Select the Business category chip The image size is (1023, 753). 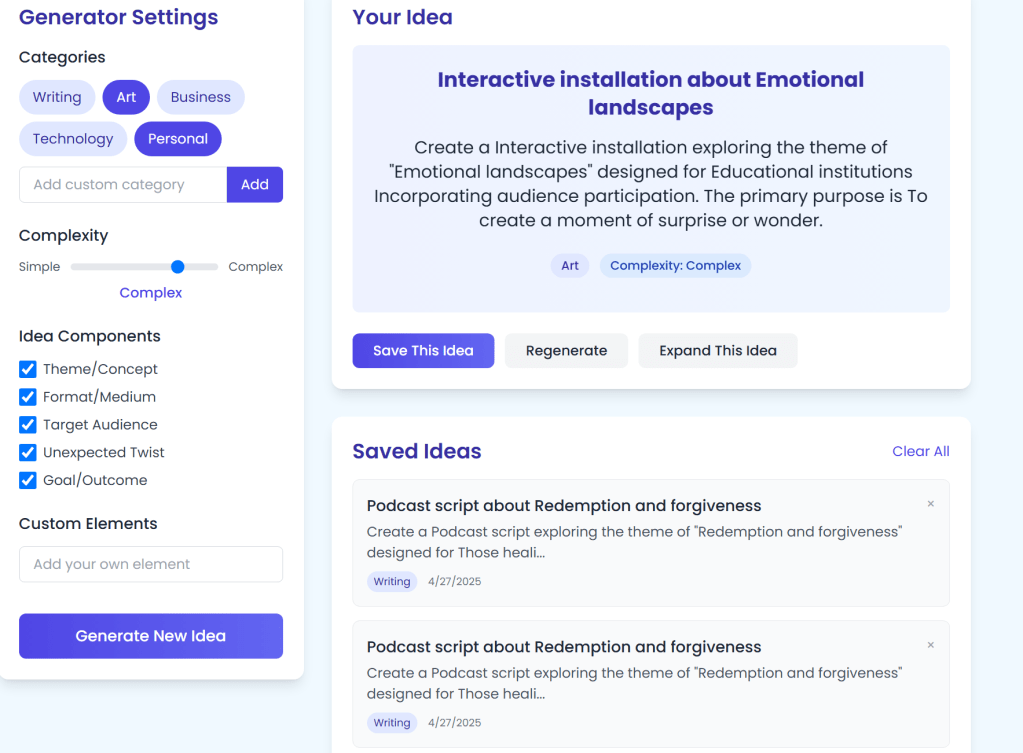[200, 97]
